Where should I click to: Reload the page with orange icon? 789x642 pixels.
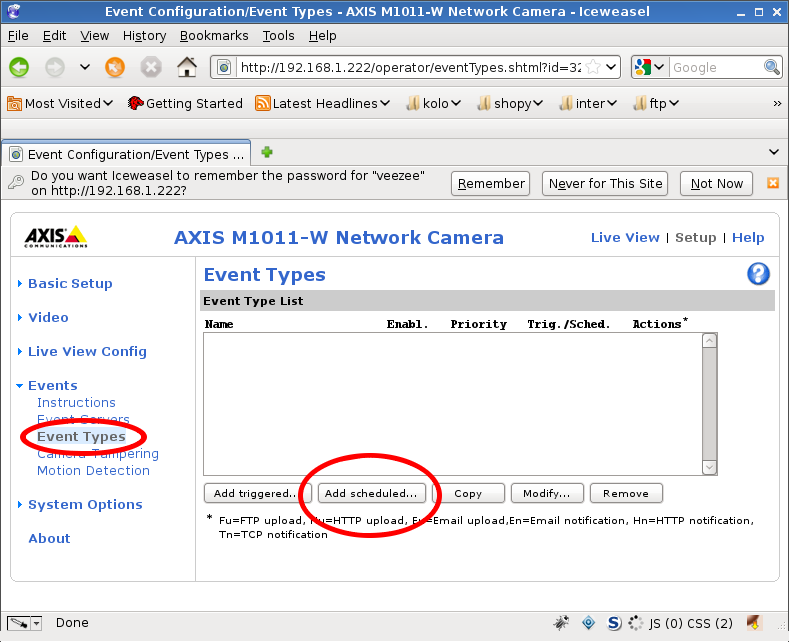pyautogui.click(x=115, y=67)
